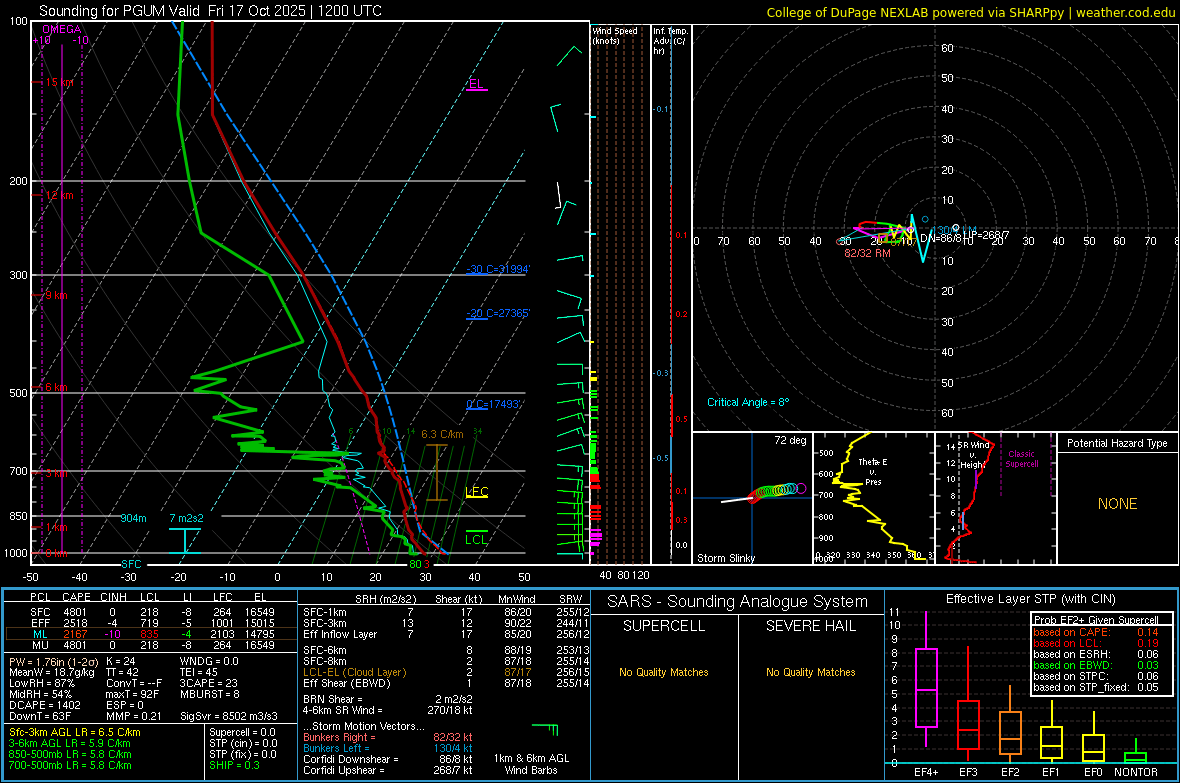Click the 'SRH (m2/s2)' column header

(385, 599)
